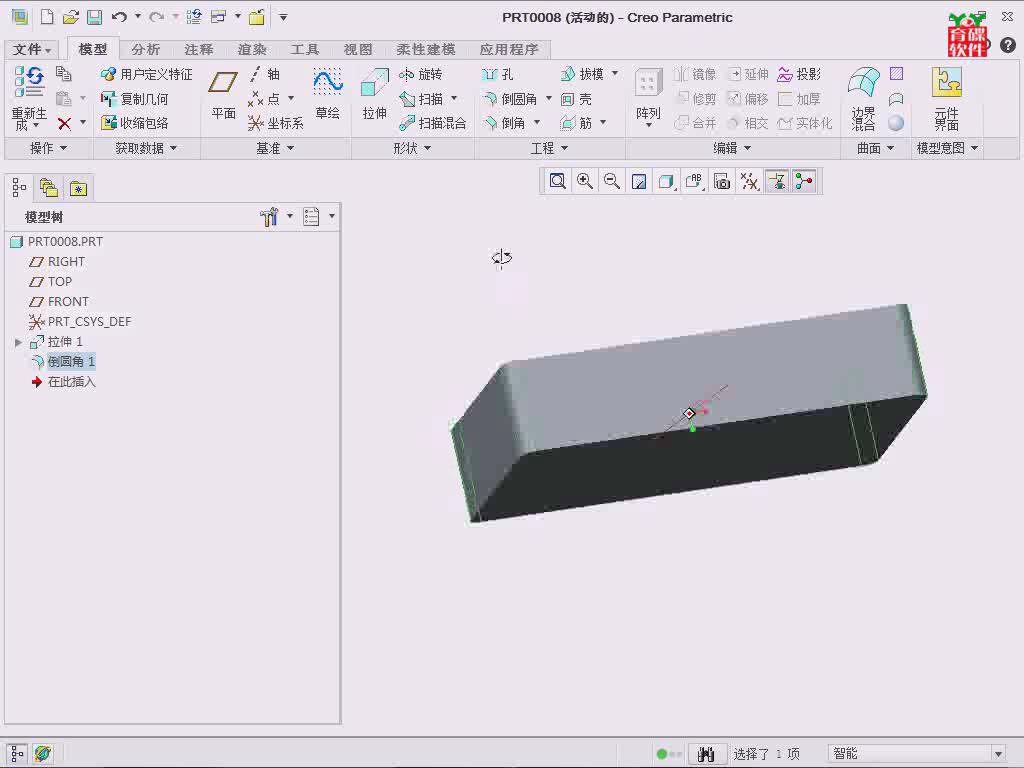Click the Zoom In magnifier icon
This screenshot has height=768, width=1024.
pyautogui.click(x=584, y=181)
